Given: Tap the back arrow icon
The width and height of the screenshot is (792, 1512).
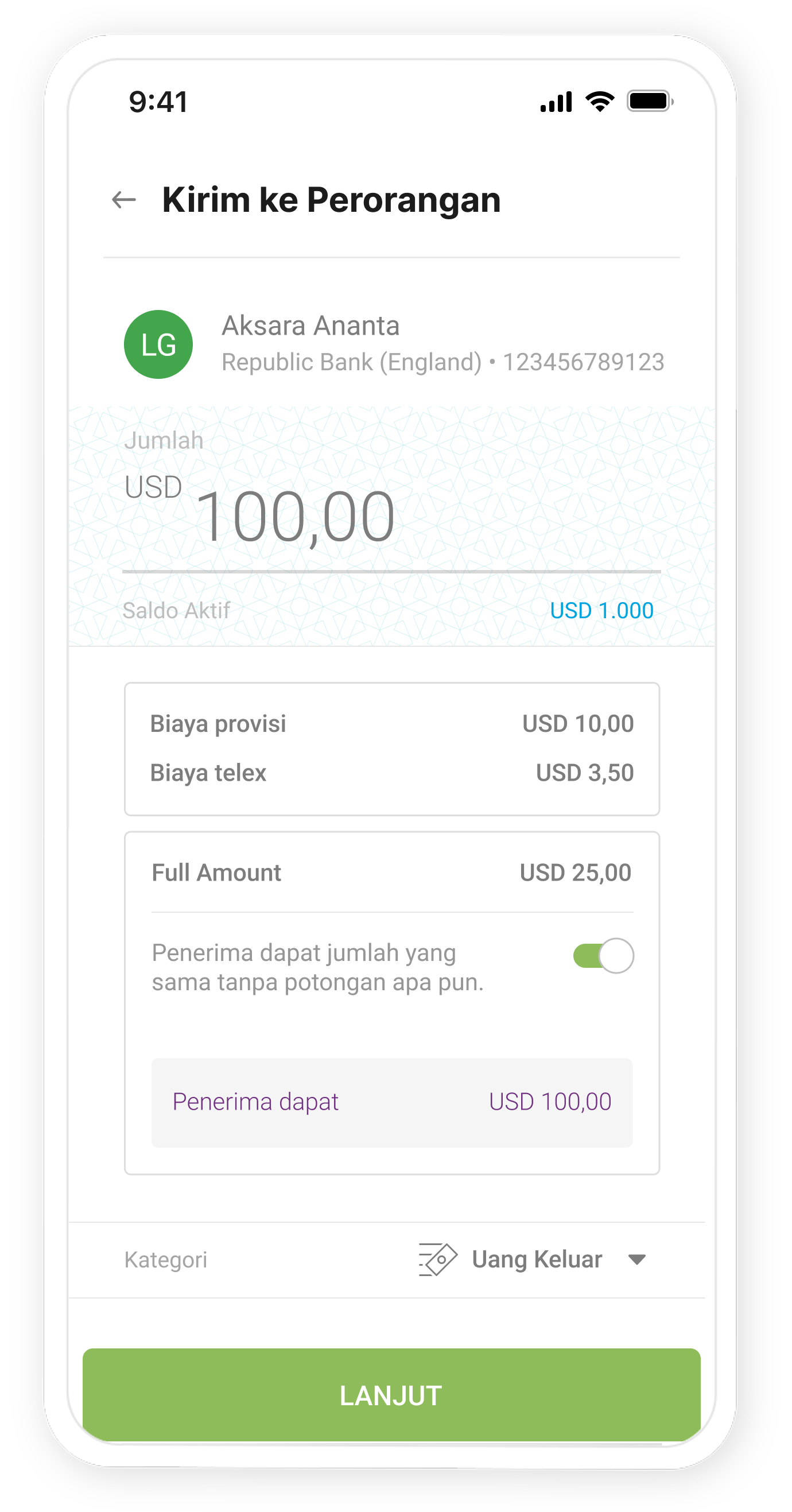Looking at the screenshot, I should pyautogui.click(x=124, y=200).
